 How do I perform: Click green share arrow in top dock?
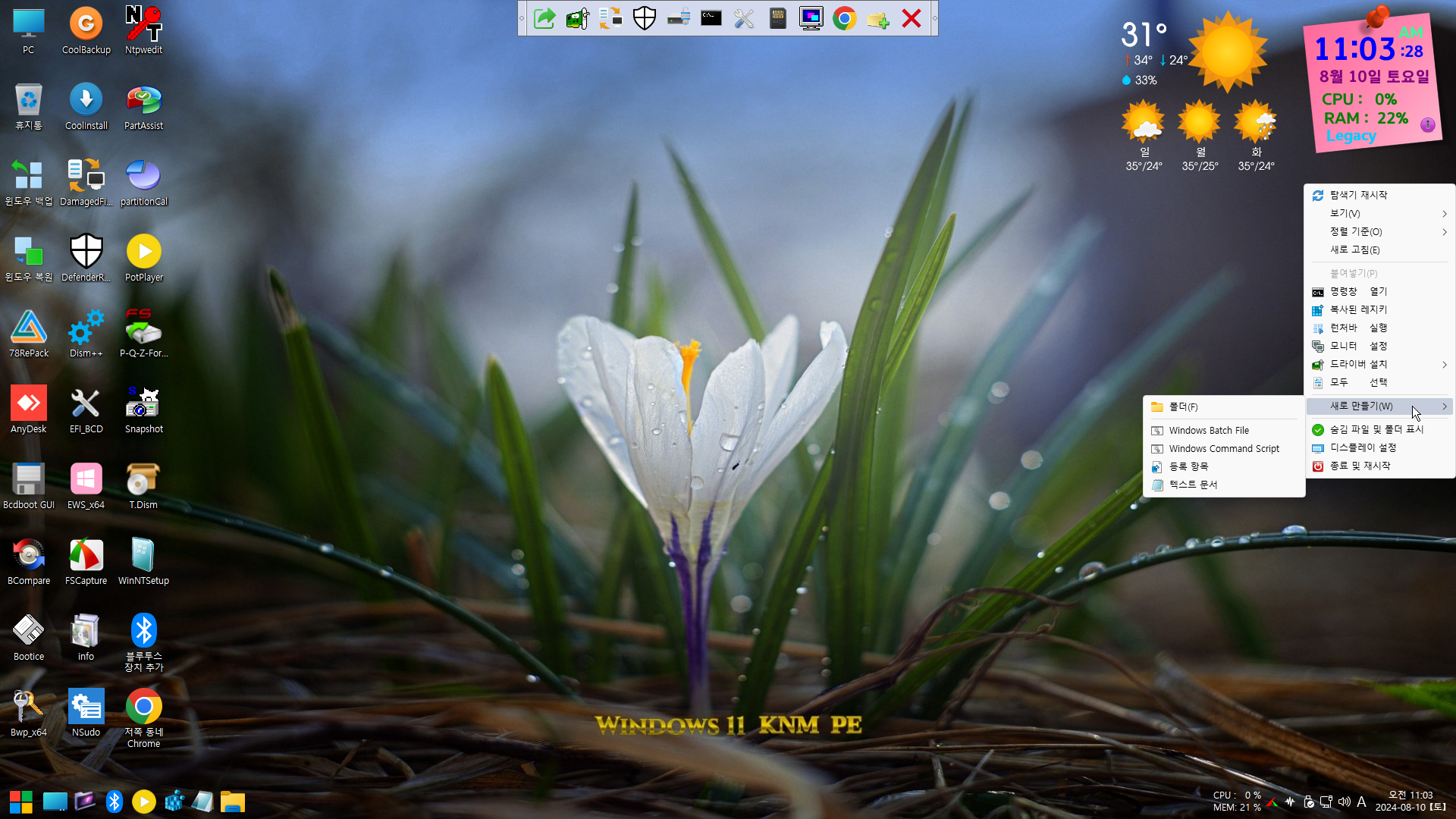pyautogui.click(x=544, y=18)
